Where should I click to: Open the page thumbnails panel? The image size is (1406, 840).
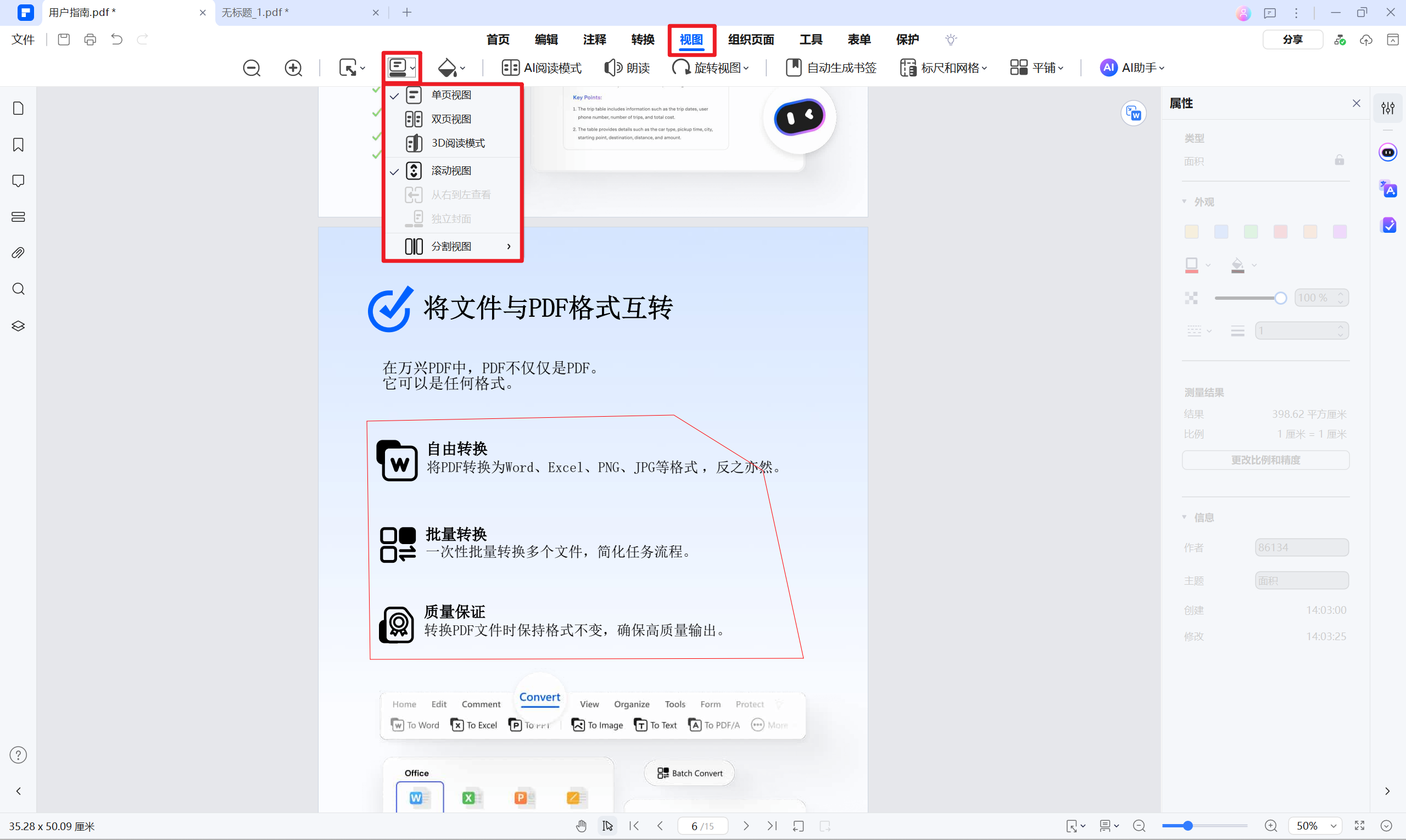(18, 108)
